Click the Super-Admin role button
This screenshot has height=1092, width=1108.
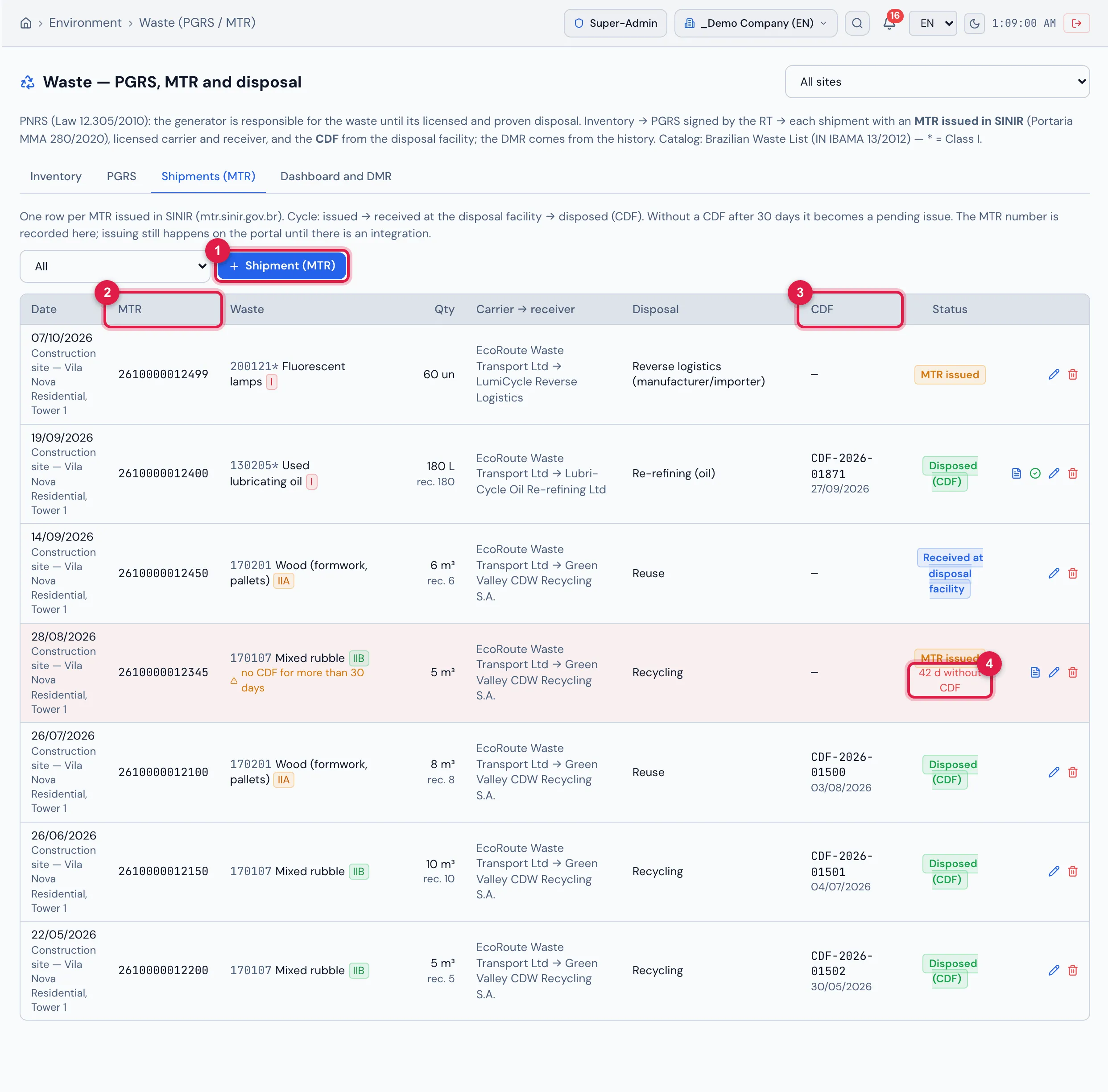[x=616, y=24]
